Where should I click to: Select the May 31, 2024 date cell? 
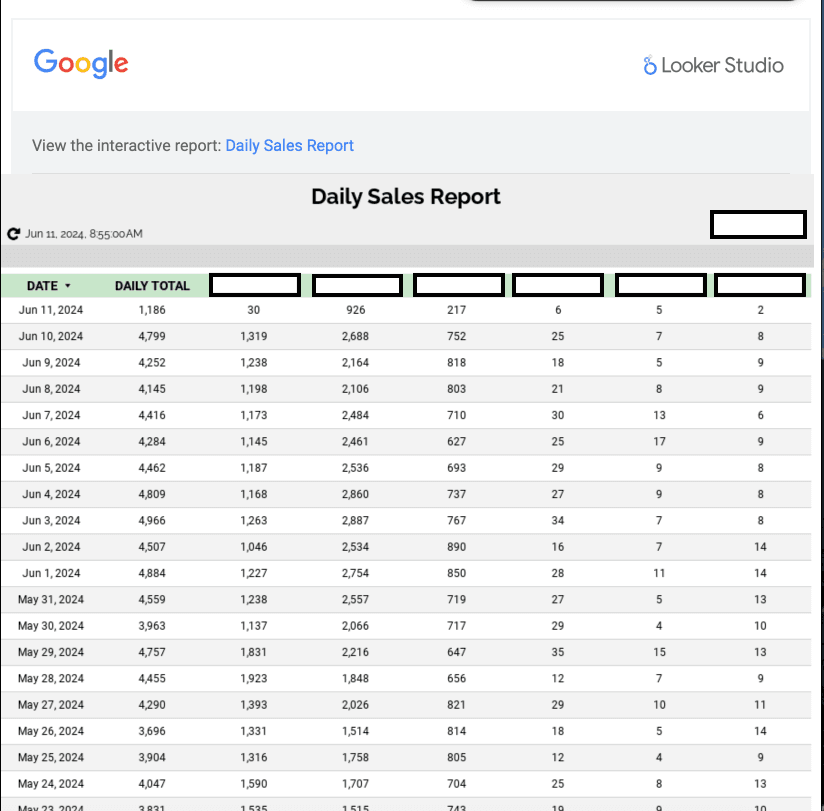coord(51,600)
